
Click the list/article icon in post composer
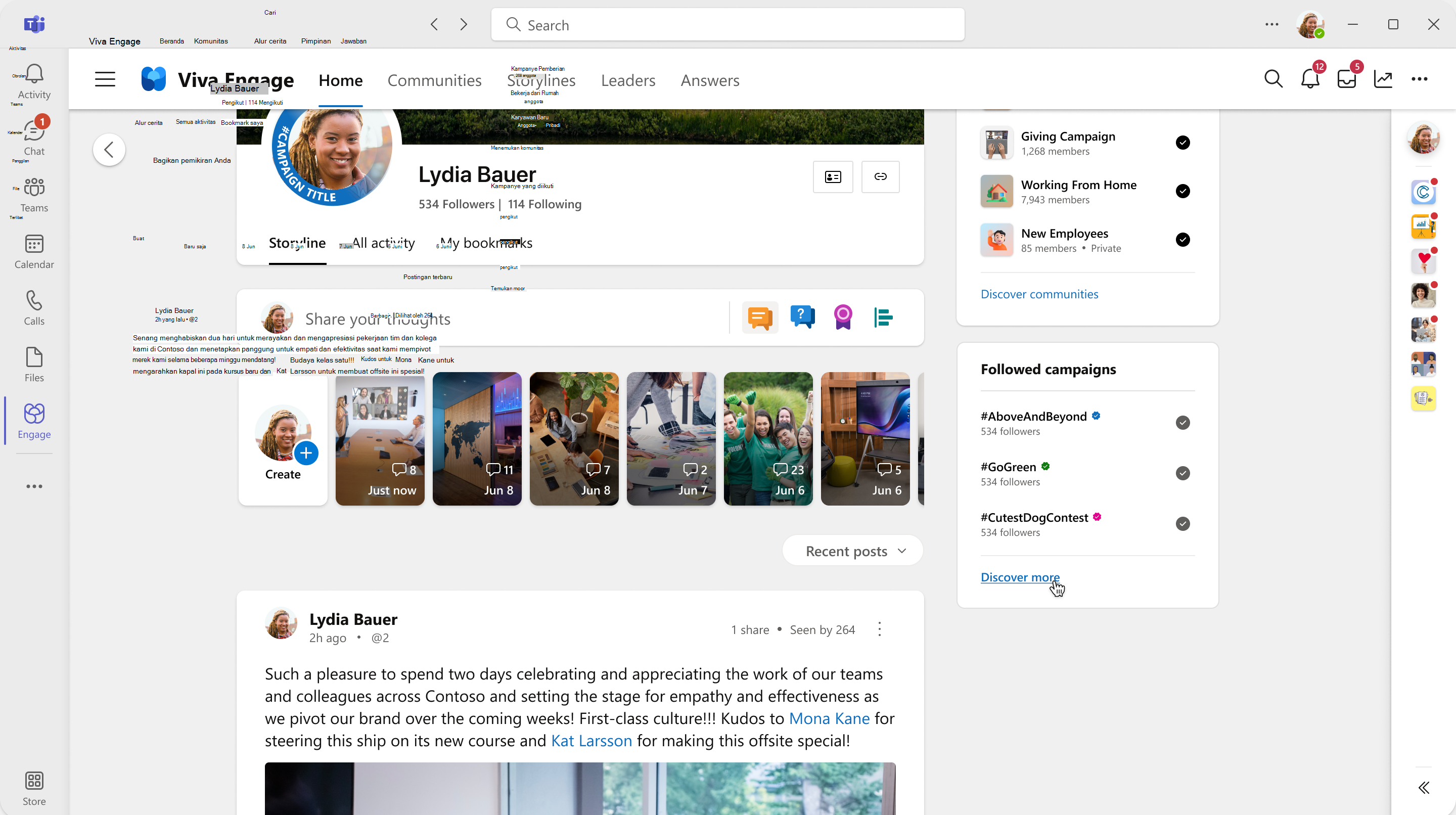pyautogui.click(x=883, y=318)
